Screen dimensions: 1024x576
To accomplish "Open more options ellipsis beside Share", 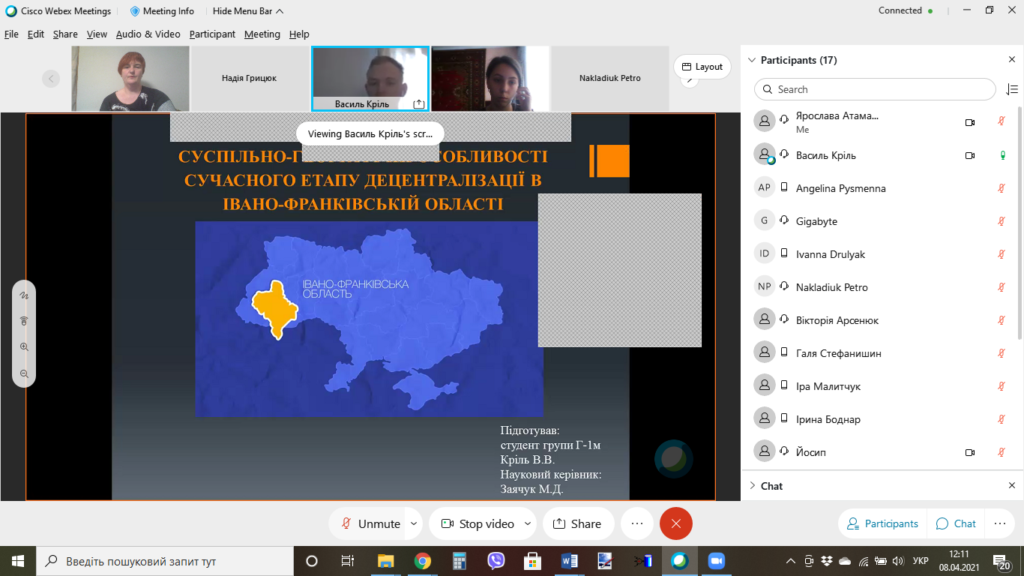I will [637, 523].
